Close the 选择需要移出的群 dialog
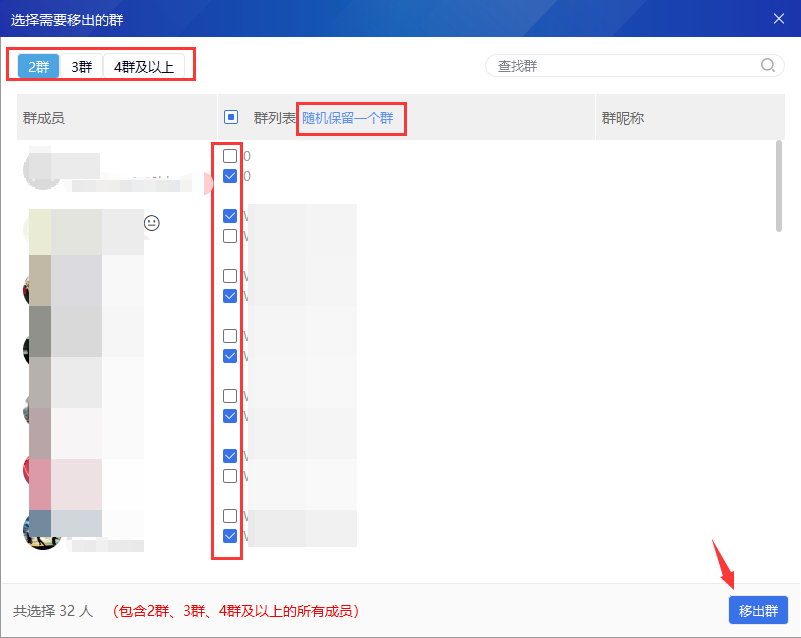The width and height of the screenshot is (801, 638). point(779,19)
